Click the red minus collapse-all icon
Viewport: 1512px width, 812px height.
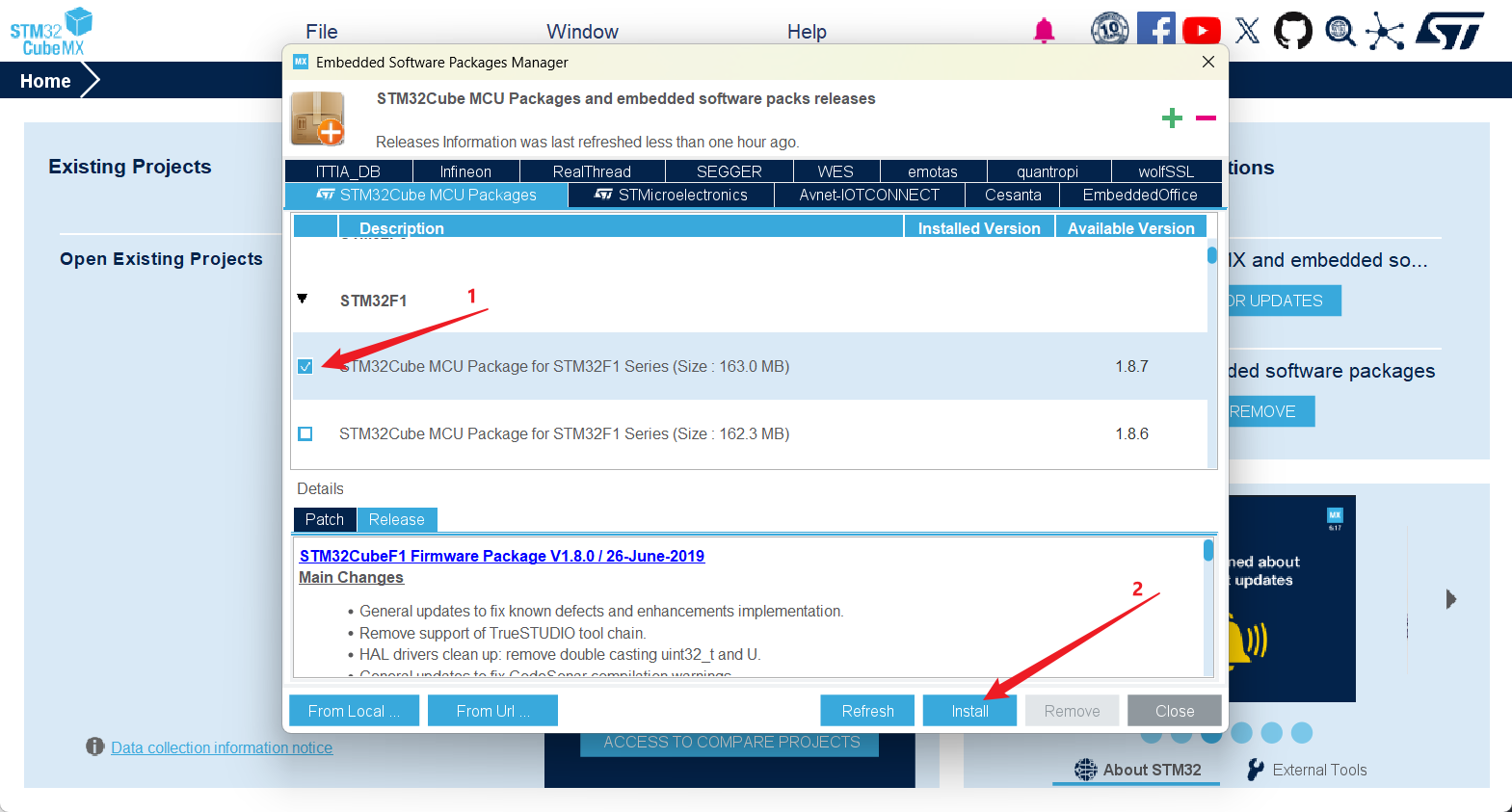(x=1206, y=118)
